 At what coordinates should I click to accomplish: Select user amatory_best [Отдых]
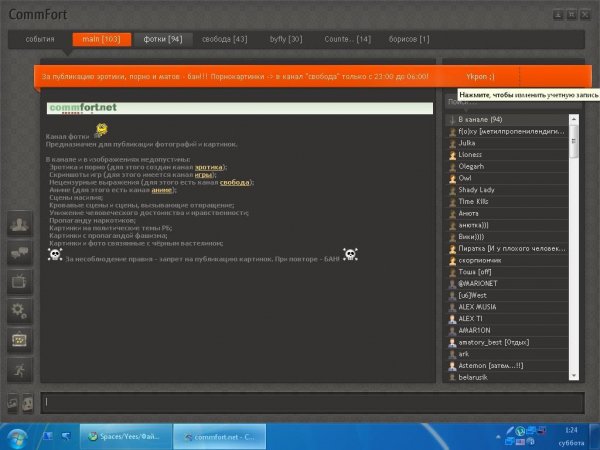(508, 342)
